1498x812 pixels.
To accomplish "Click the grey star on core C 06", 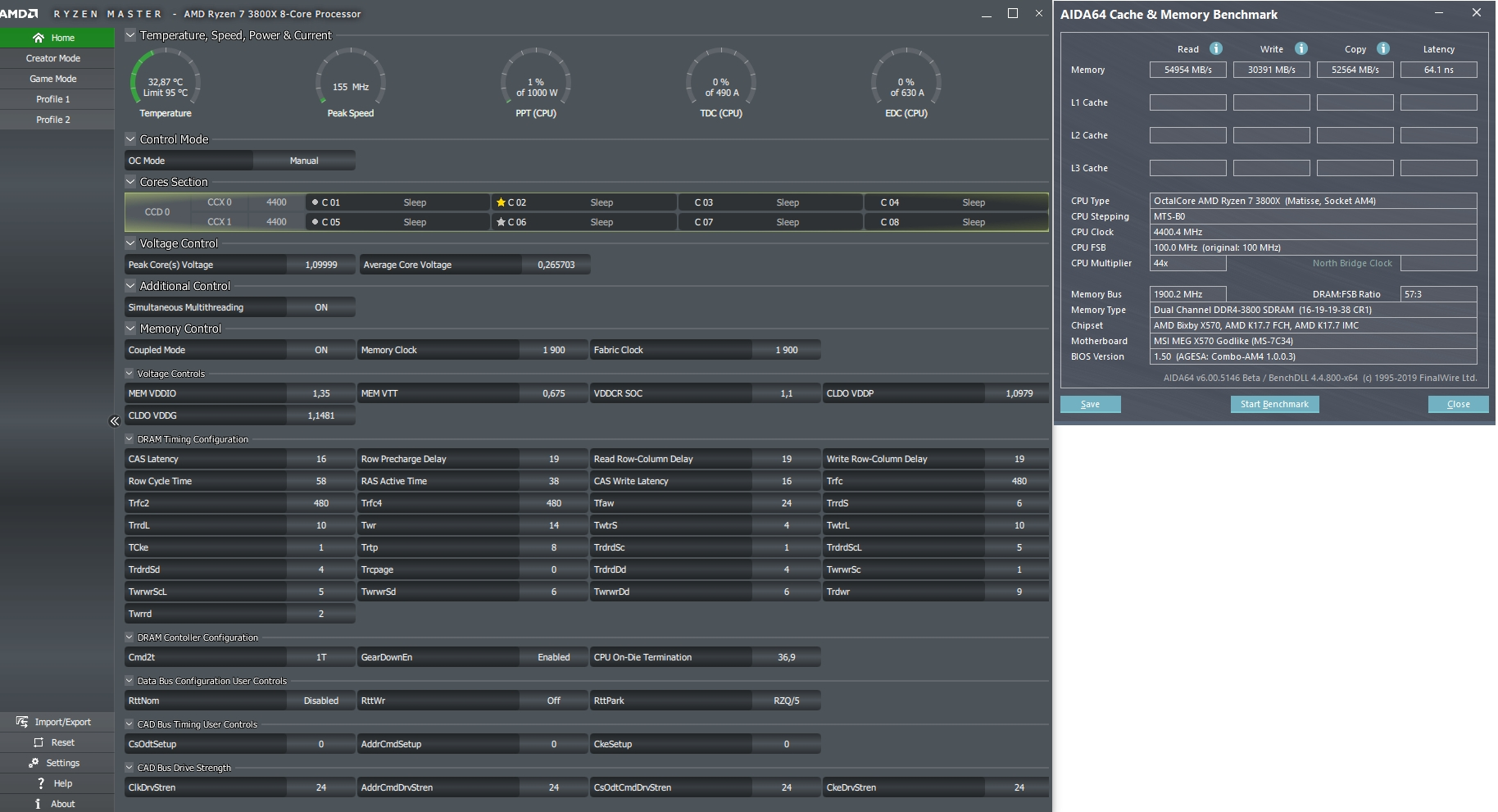I will click(501, 222).
